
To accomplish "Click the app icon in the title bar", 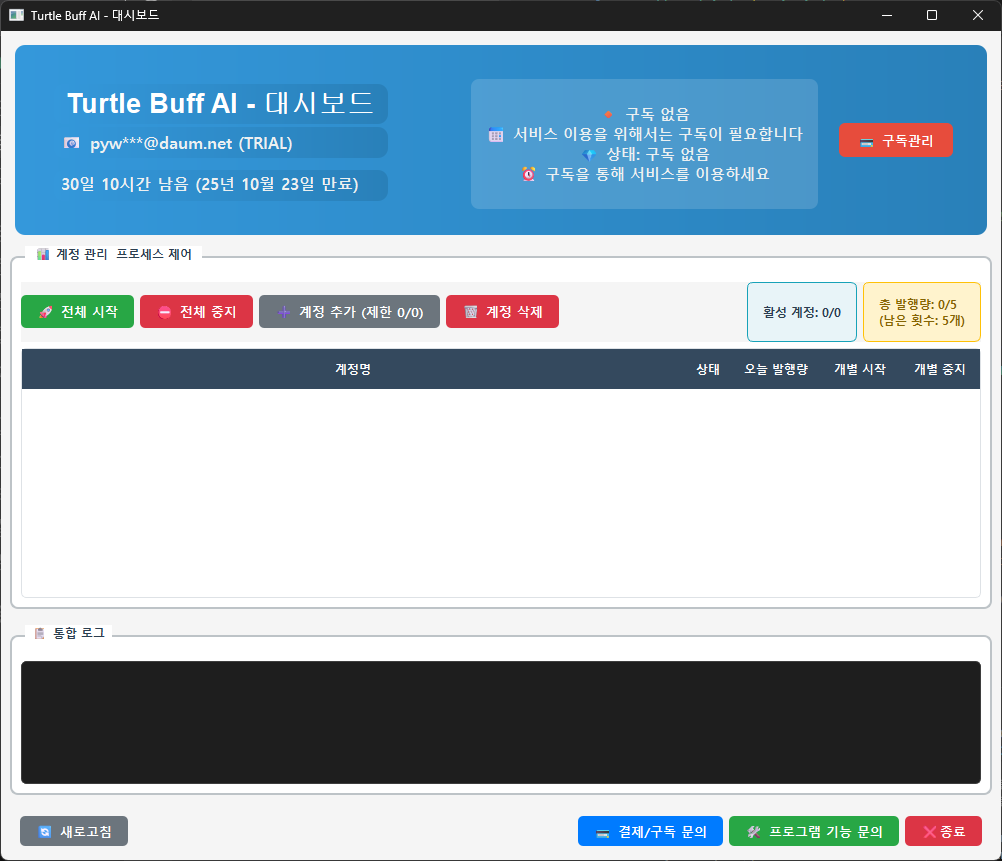I will pos(17,15).
